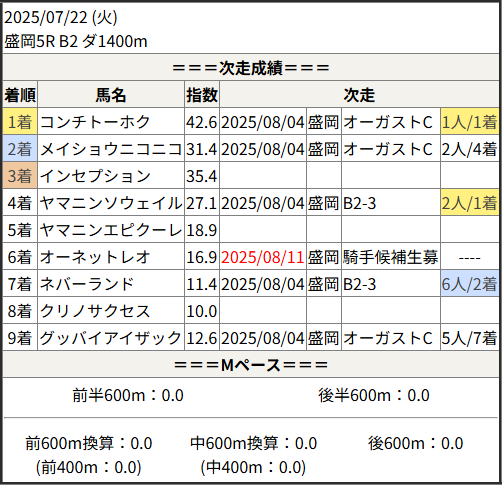
Task: Select ヤマニンエピクーレ row name
Action: pos(111,230)
